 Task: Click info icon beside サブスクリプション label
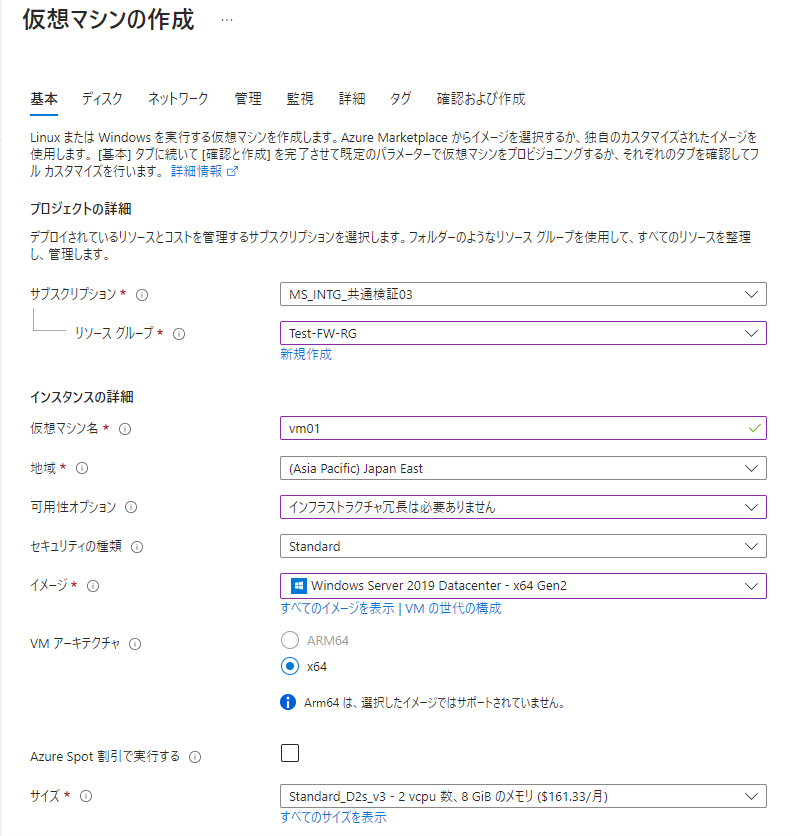pyautogui.click(x=142, y=295)
